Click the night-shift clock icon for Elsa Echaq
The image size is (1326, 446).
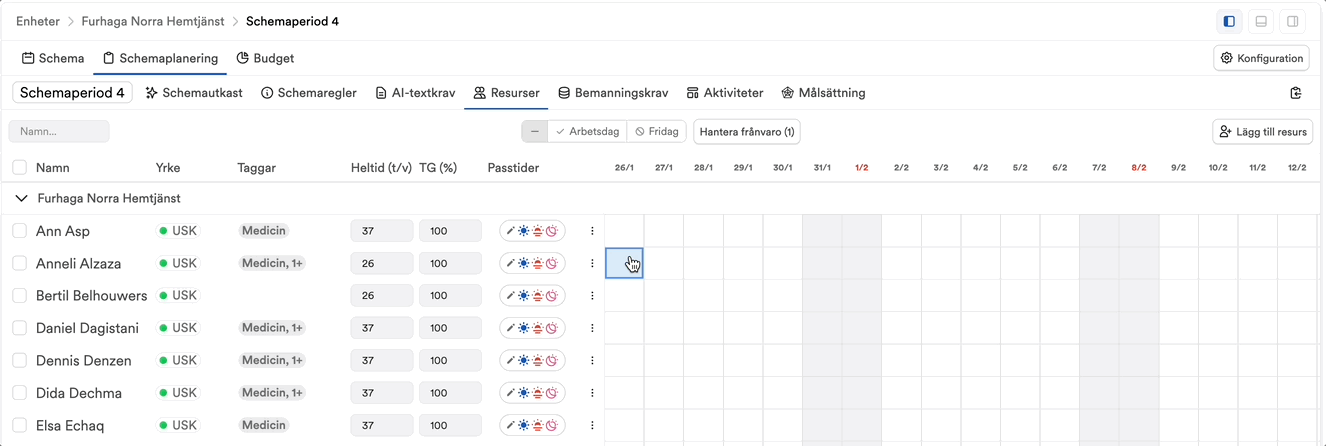(x=551, y=426)
